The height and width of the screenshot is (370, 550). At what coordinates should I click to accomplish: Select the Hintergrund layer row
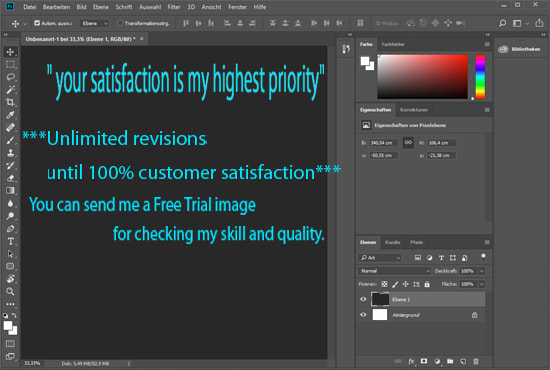tap(421, 315)
